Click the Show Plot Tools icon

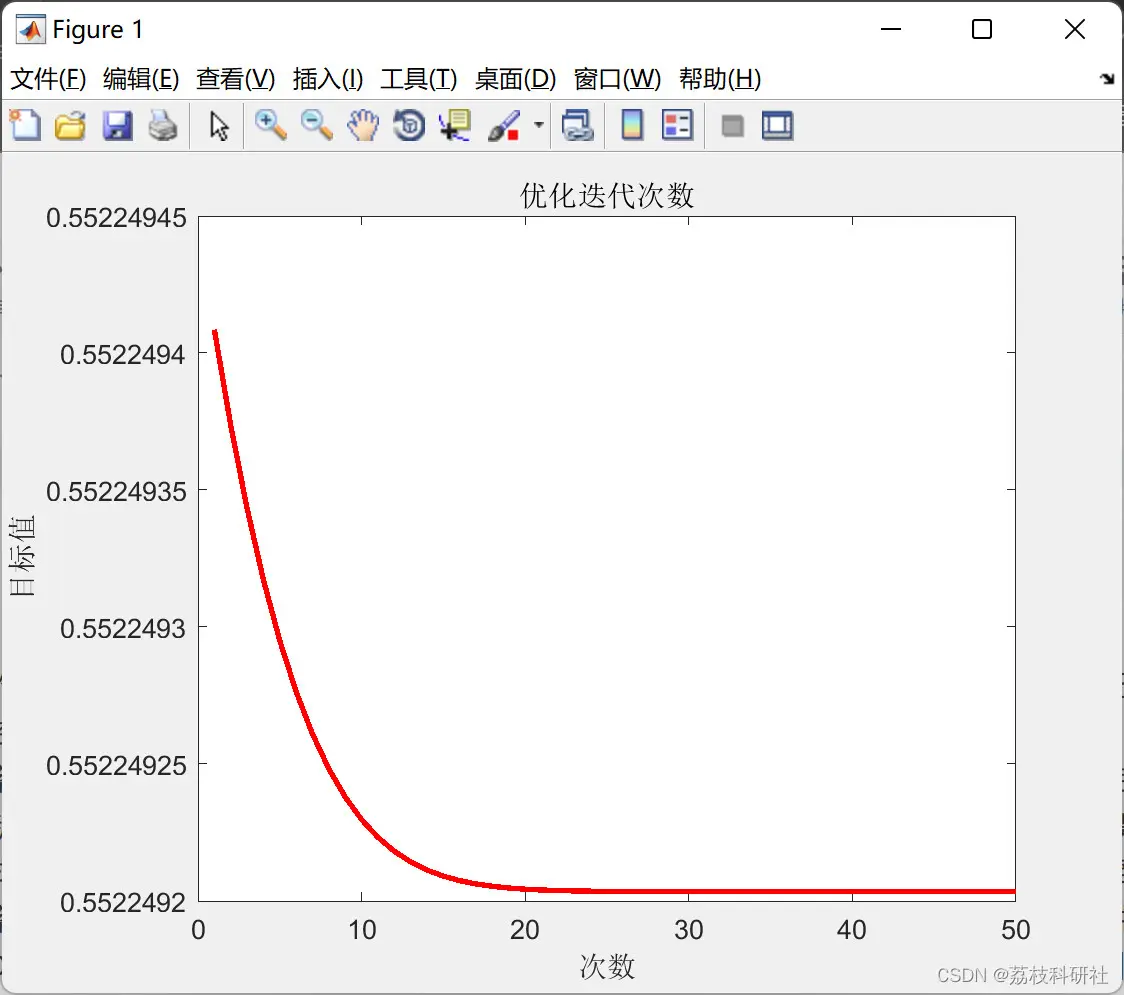coord(777,125)
